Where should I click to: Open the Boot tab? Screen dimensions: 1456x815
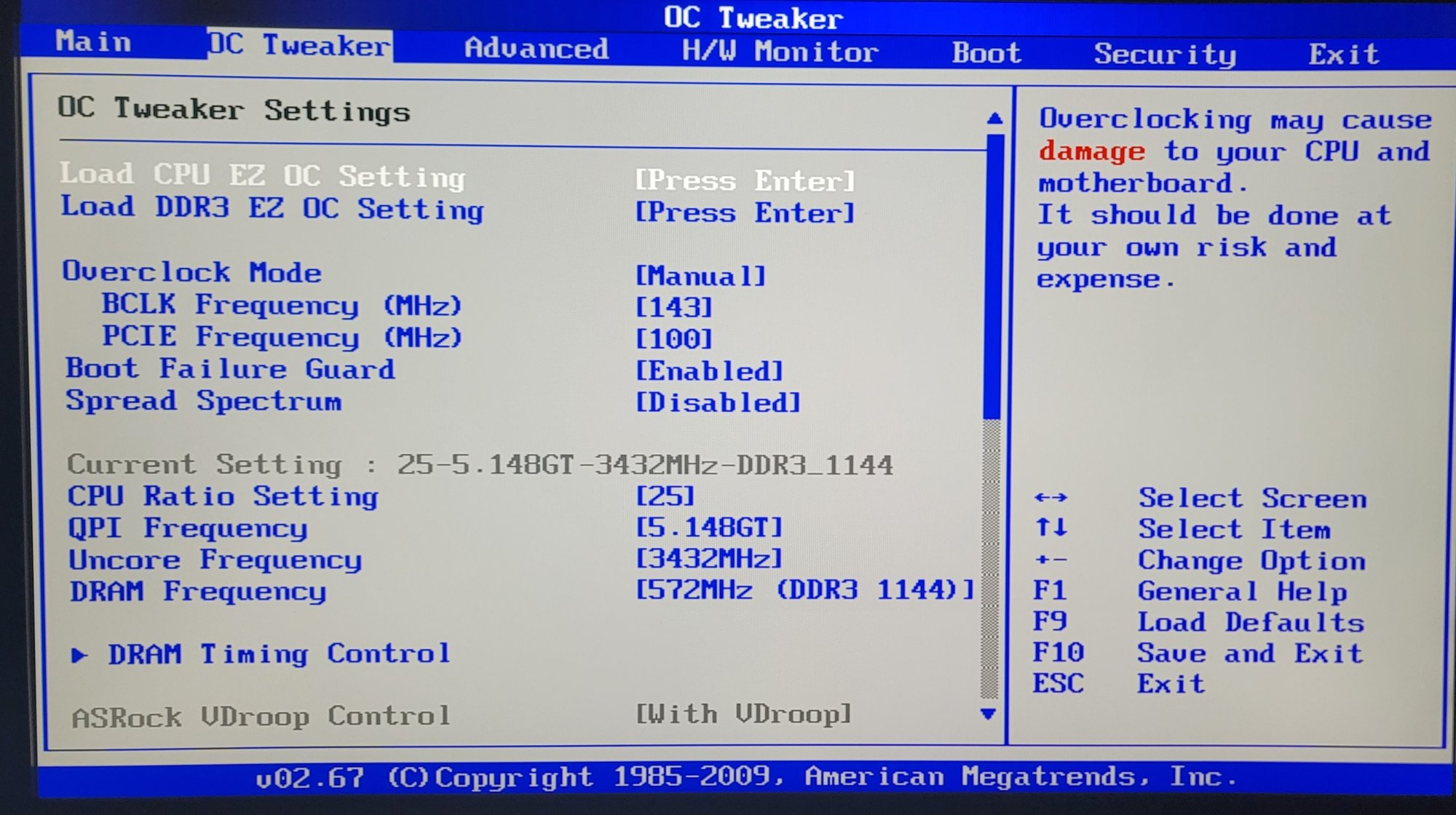tap(986, 53)
